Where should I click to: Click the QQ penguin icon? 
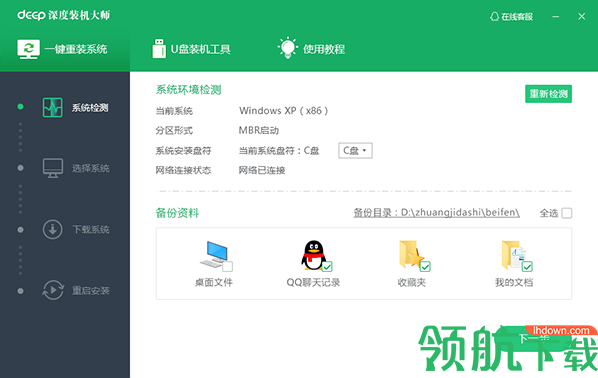313,255
